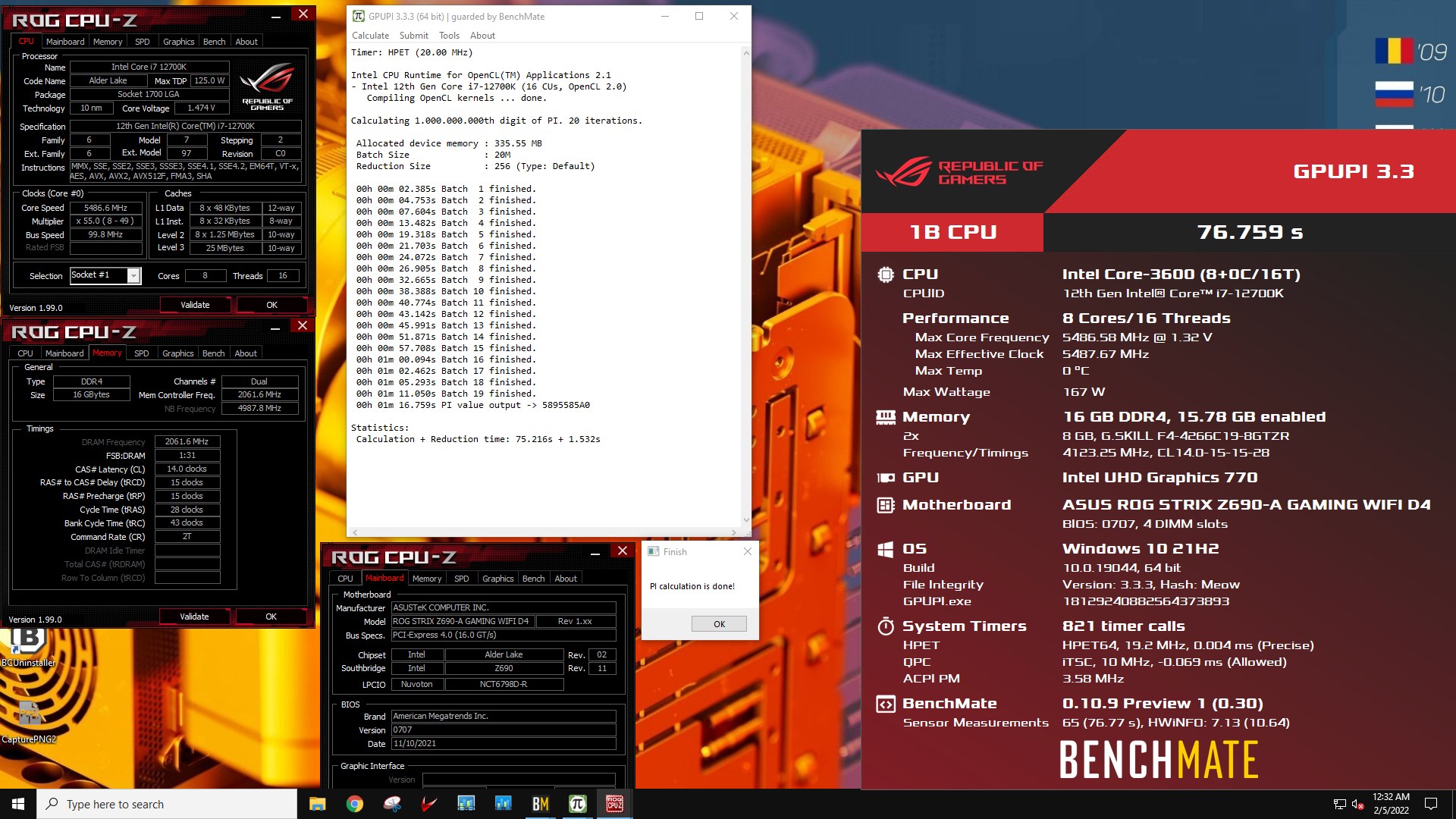Click OK in the CPU tab window

pyautogui.click(x=271, y=305)
